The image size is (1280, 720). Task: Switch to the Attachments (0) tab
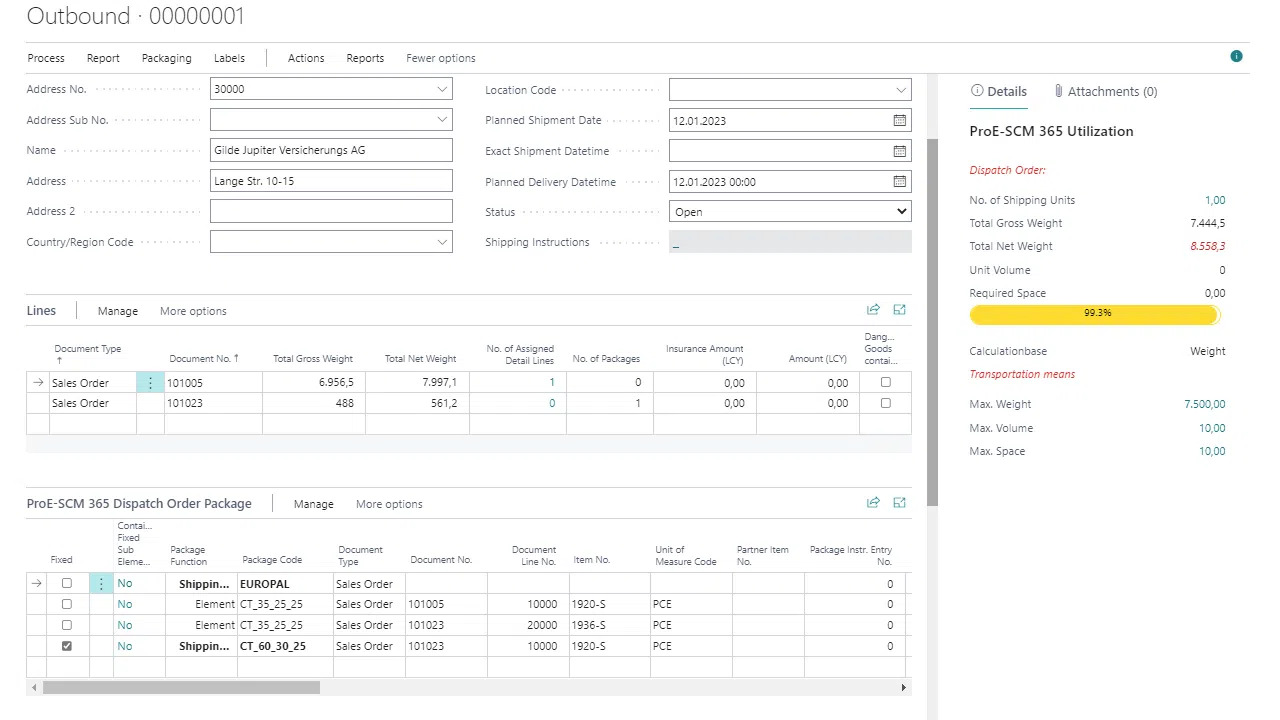1105,91
